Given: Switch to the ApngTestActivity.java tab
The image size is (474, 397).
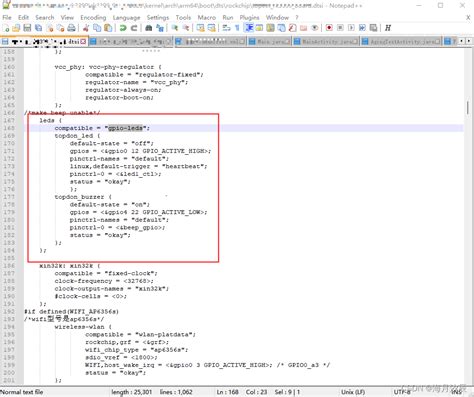Looking at the screenshot, I should pyautogui.click(x=401, y=42).
